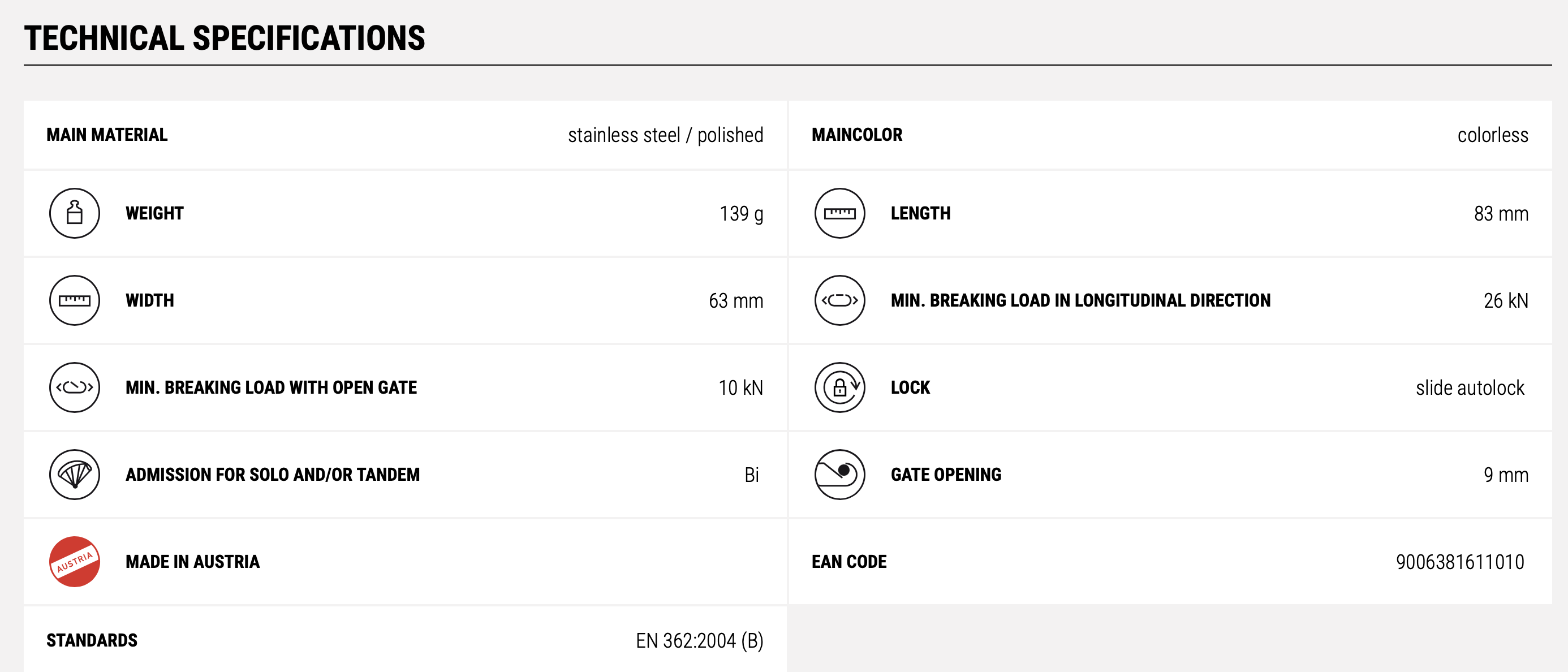The image size is (1568, 672).
Task: Click the ruler icon beside Width
Action: pos(74,300)
